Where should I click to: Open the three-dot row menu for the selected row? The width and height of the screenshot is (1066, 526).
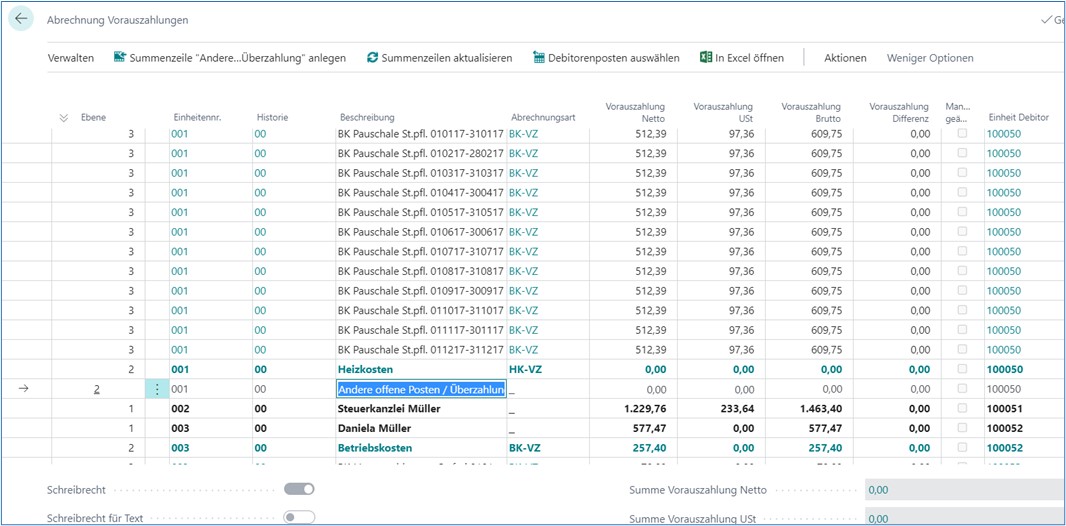156,389
